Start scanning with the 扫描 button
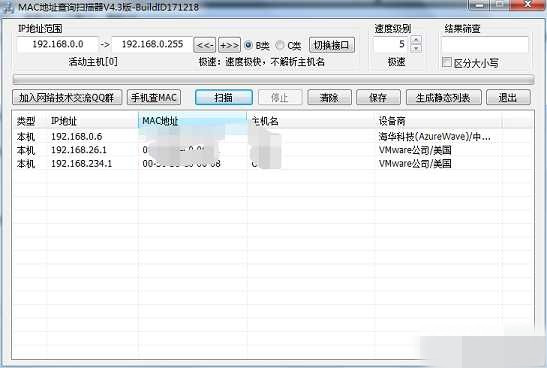This screenshot has width=547, height=368. [224, 97]
